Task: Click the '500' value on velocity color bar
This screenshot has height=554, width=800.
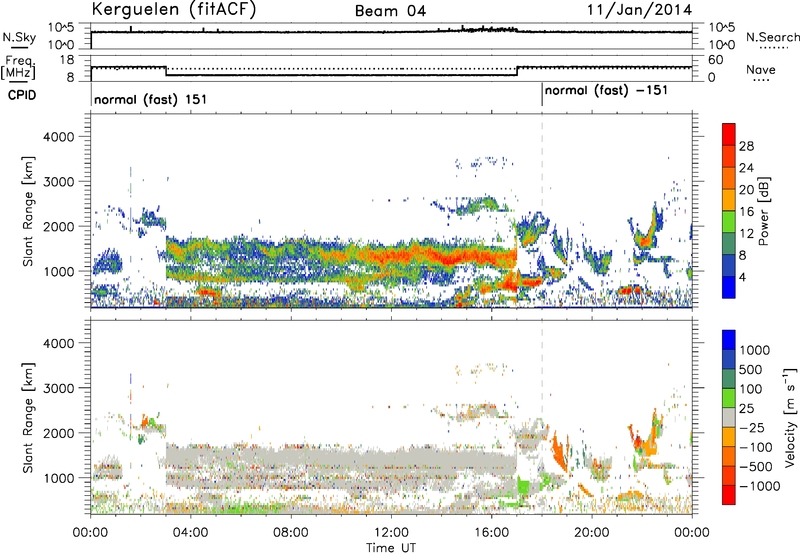Action: 751,370
